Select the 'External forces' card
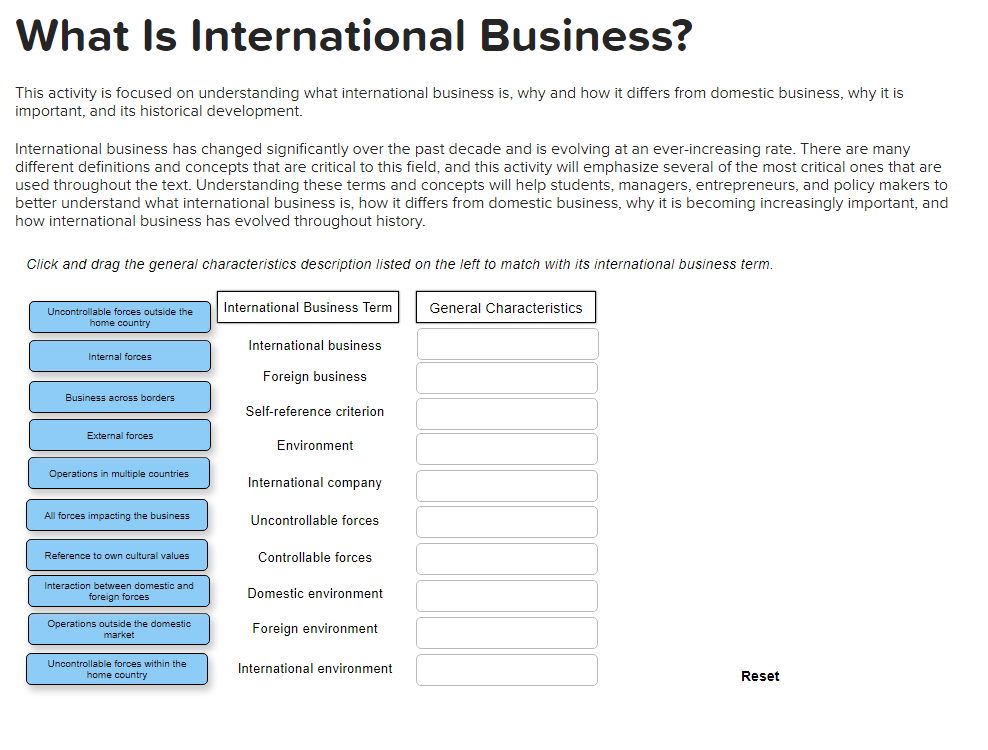 119,435
